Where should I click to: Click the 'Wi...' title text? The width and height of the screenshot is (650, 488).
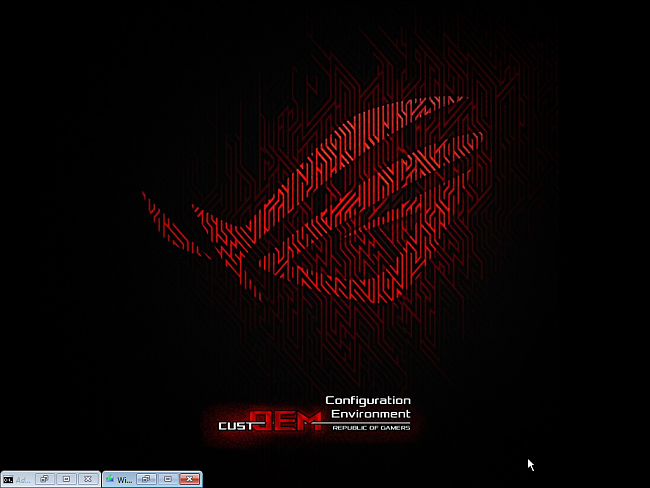[124, 480]
